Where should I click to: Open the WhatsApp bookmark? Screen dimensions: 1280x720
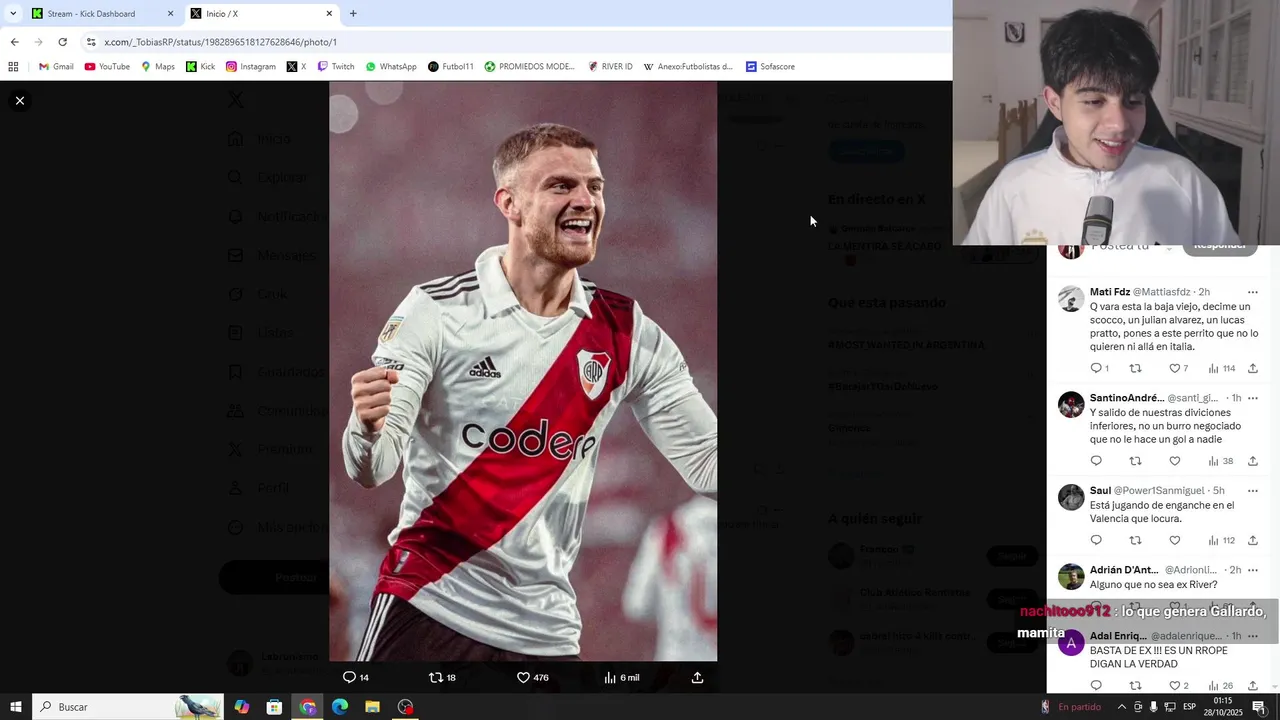[390, 67]
